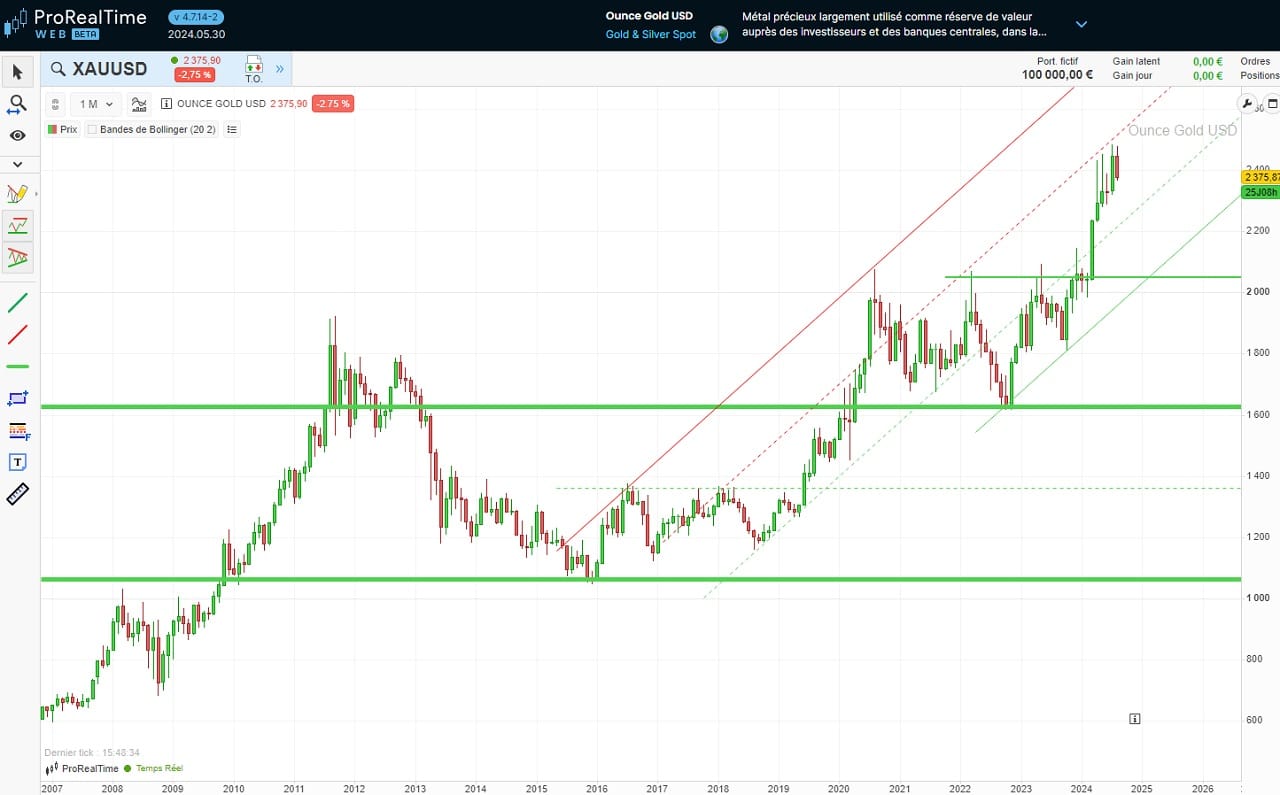The height and width of the screenshot is (795, 1280).
Task: Open the T.O. order ticket icon
Action: (x=253, y=69)
